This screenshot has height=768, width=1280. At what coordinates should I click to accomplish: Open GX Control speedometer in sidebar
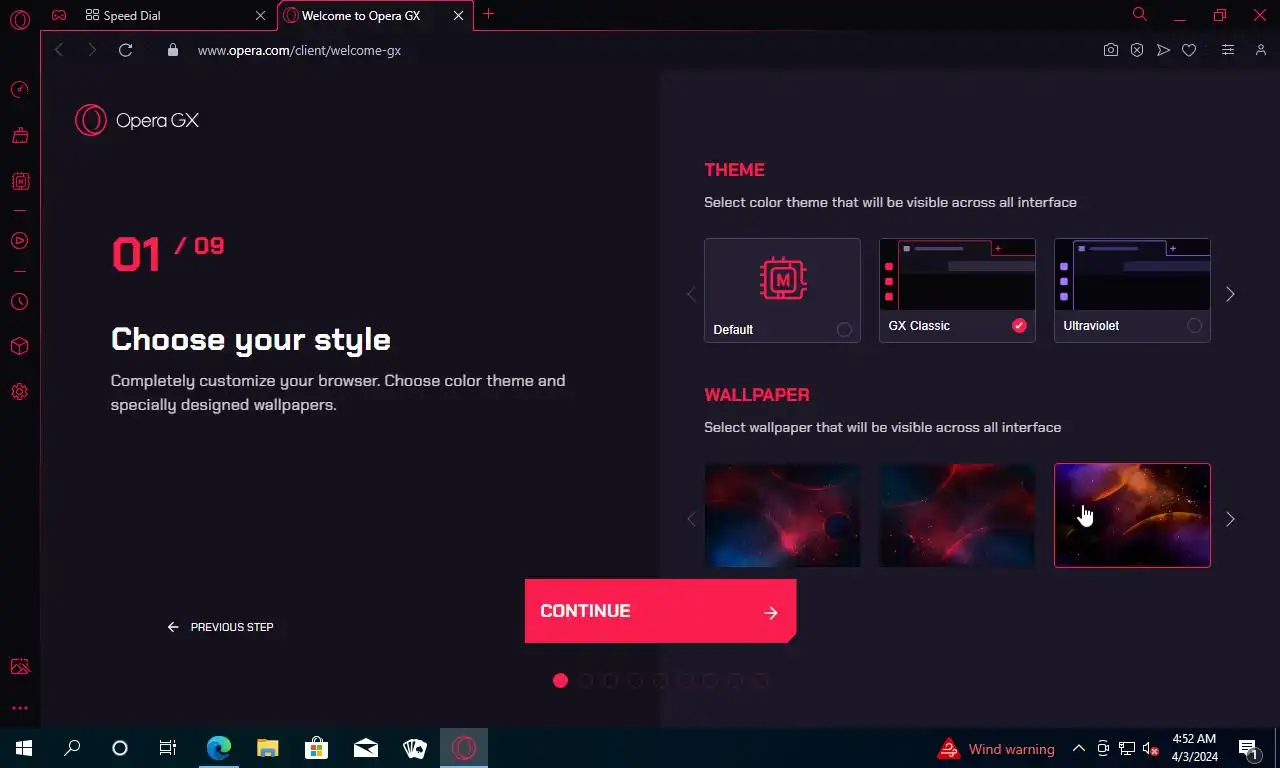(19, 90)
